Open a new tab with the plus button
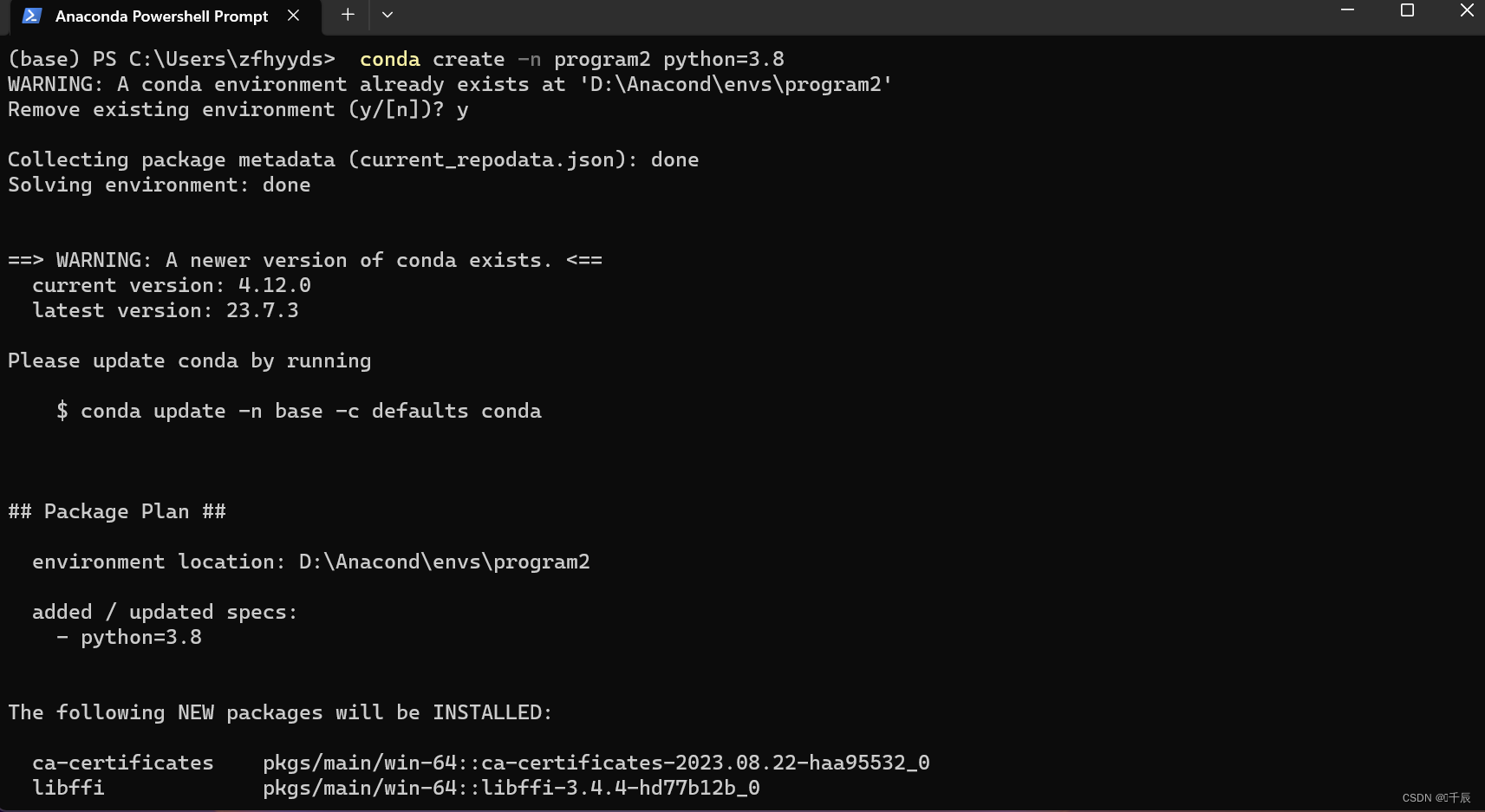 pos(348,14)
